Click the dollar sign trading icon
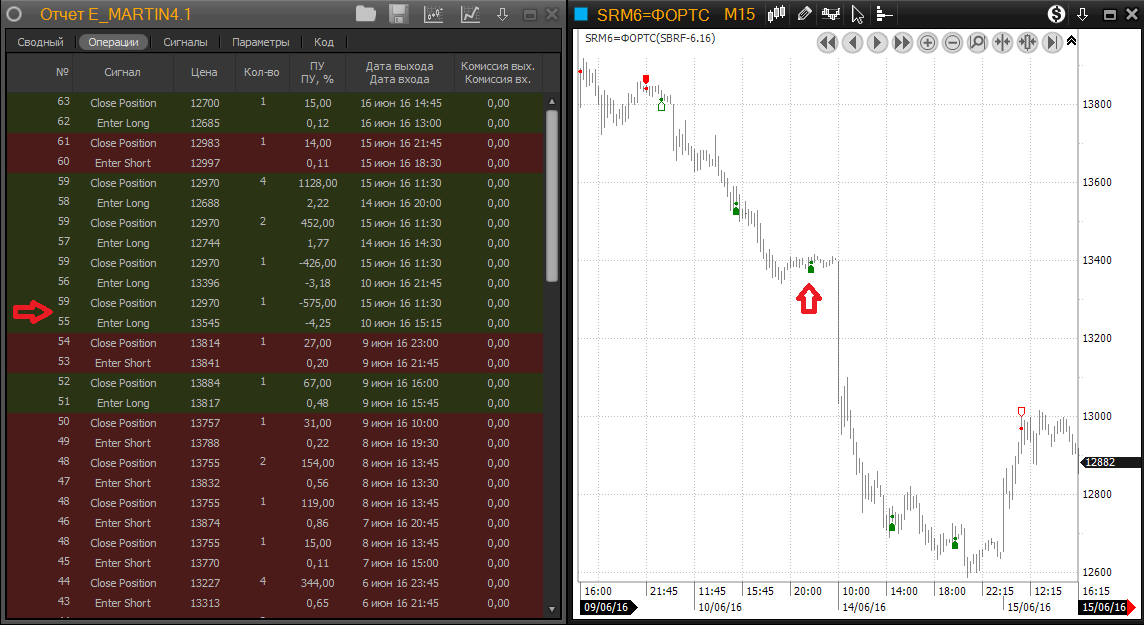The height and width of the screenshot is (625, 1144). (1056, 14)
